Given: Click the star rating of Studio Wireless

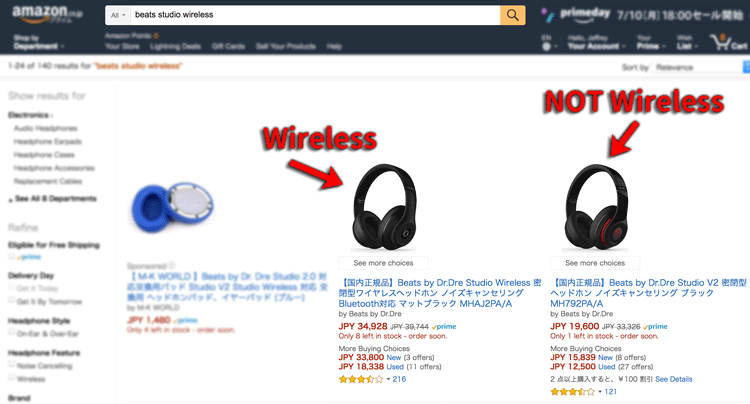Looking at the screenshot, I should [x=361, y=379].
